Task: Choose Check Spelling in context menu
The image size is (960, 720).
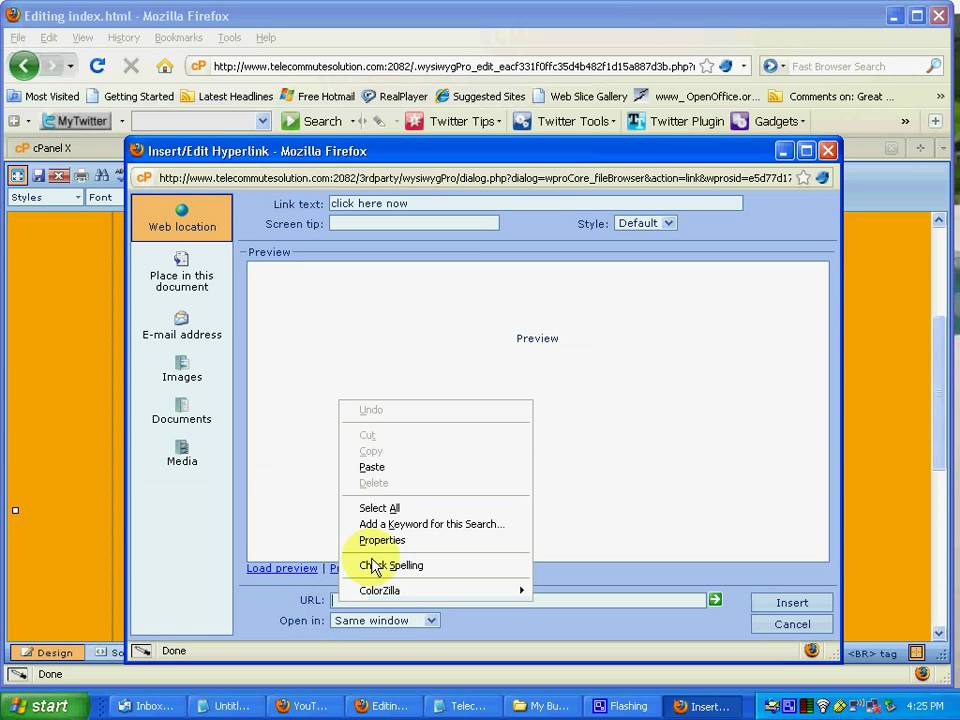Action: coord(436,565)
